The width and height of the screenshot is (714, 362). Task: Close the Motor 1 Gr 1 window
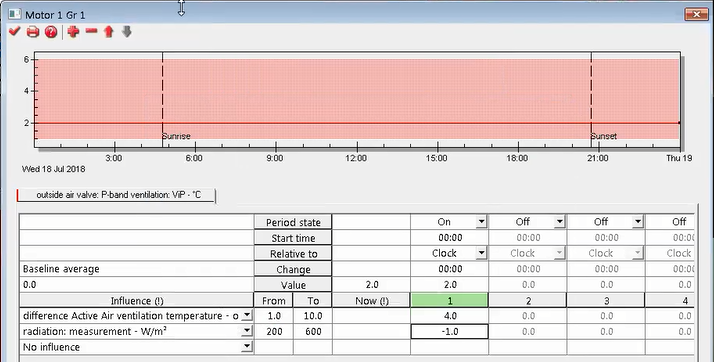tap(696, 15)
